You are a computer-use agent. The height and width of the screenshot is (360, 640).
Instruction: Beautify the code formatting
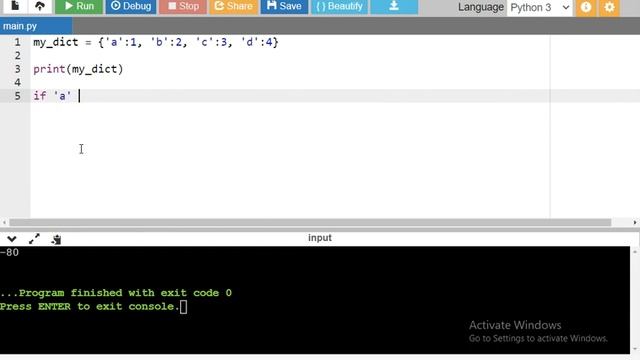coord(340,7)
